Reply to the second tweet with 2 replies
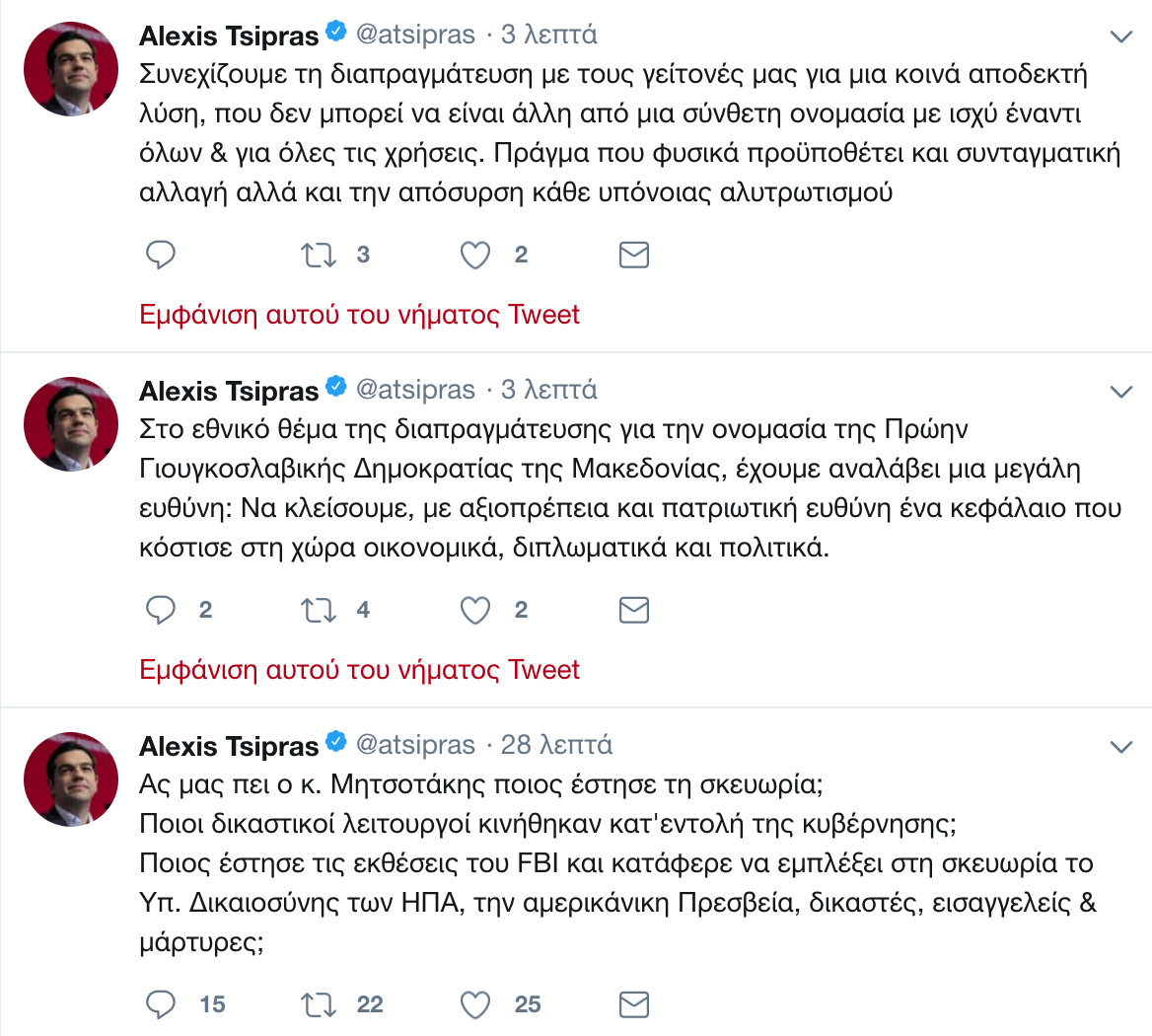Viewport: 1152px width, 1036px height. 161,611
